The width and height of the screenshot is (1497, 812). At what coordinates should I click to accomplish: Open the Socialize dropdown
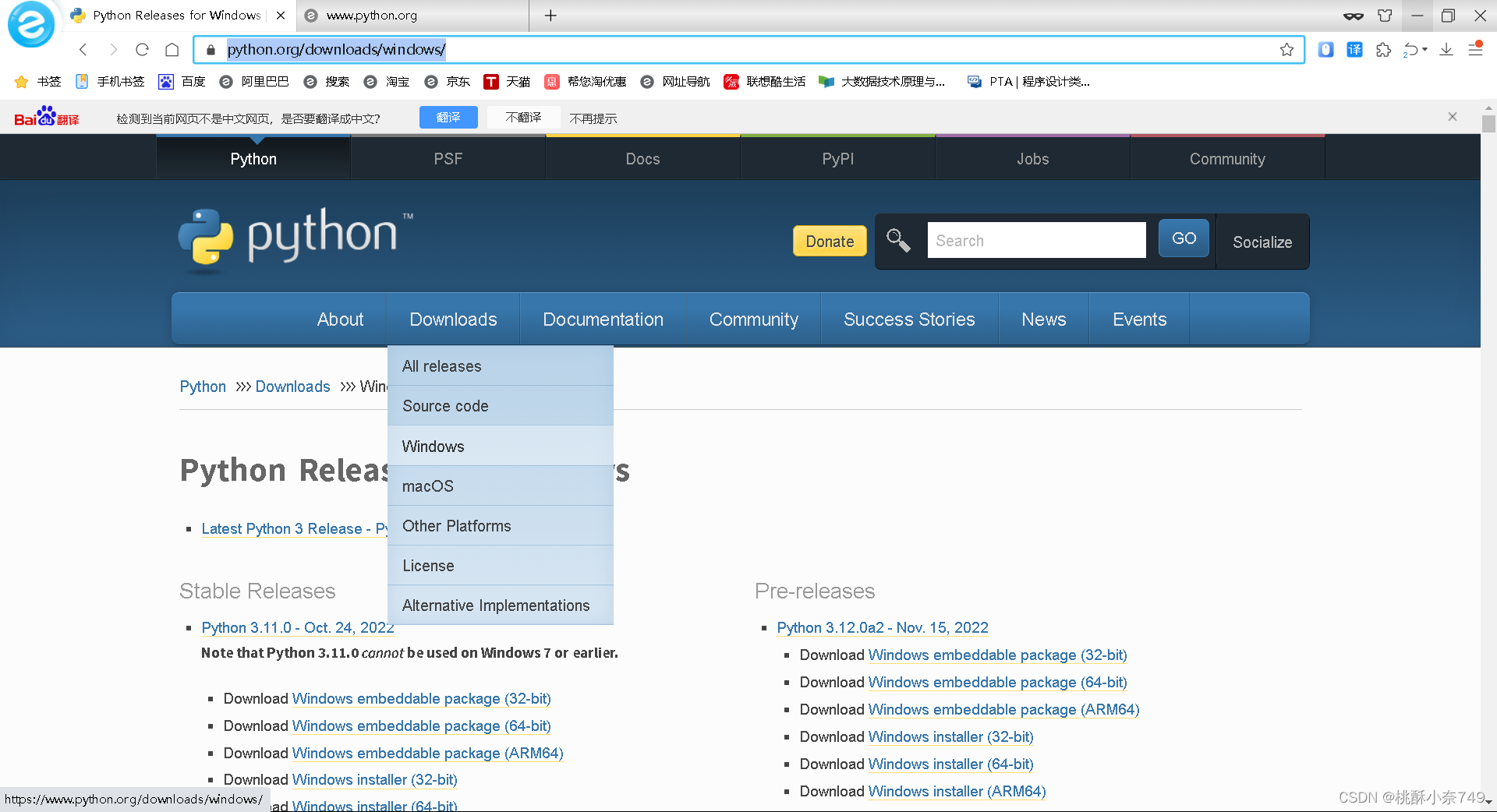coord(1262,242)
